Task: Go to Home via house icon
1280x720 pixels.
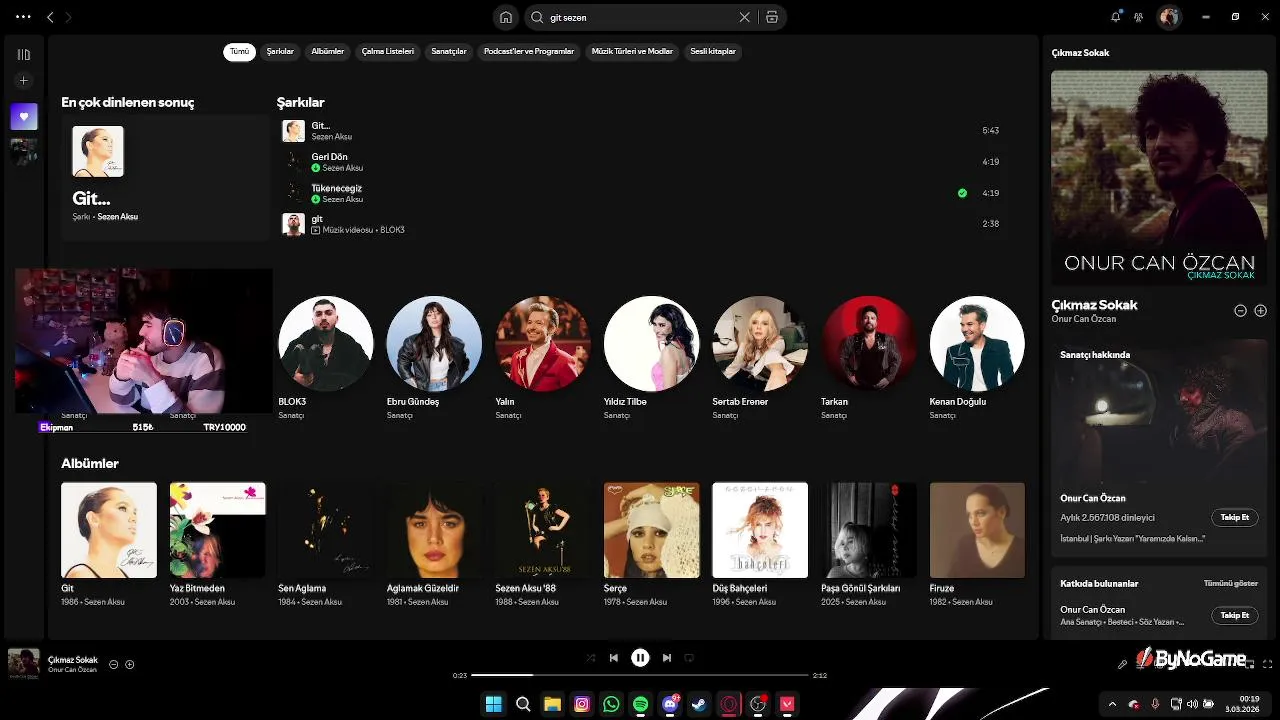Action: tap(506, 17)
